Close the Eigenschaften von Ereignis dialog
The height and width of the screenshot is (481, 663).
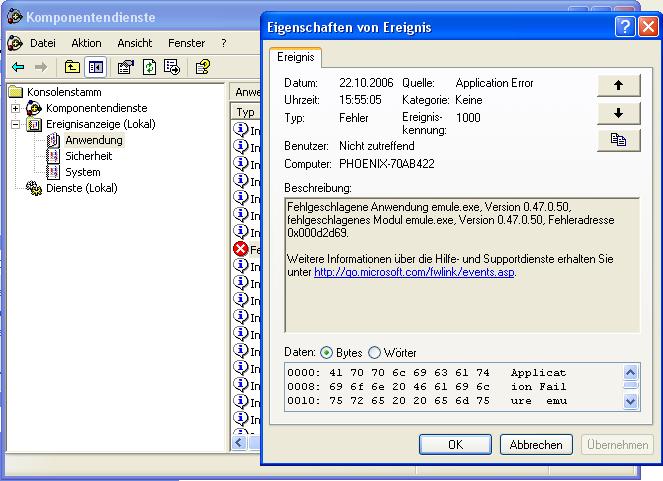[x=649, y=27]
